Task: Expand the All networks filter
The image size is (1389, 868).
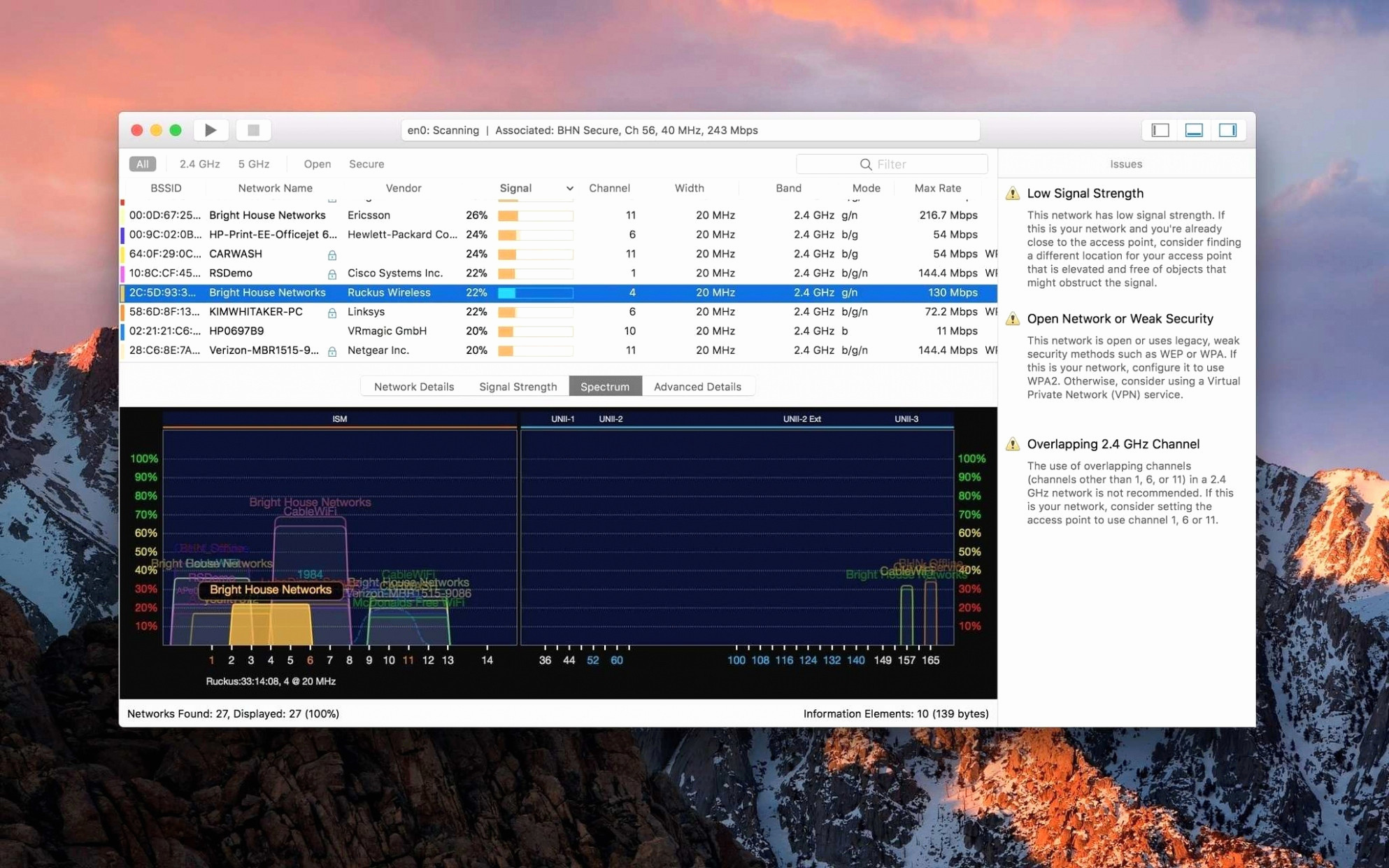Action: tap(142, 163)
